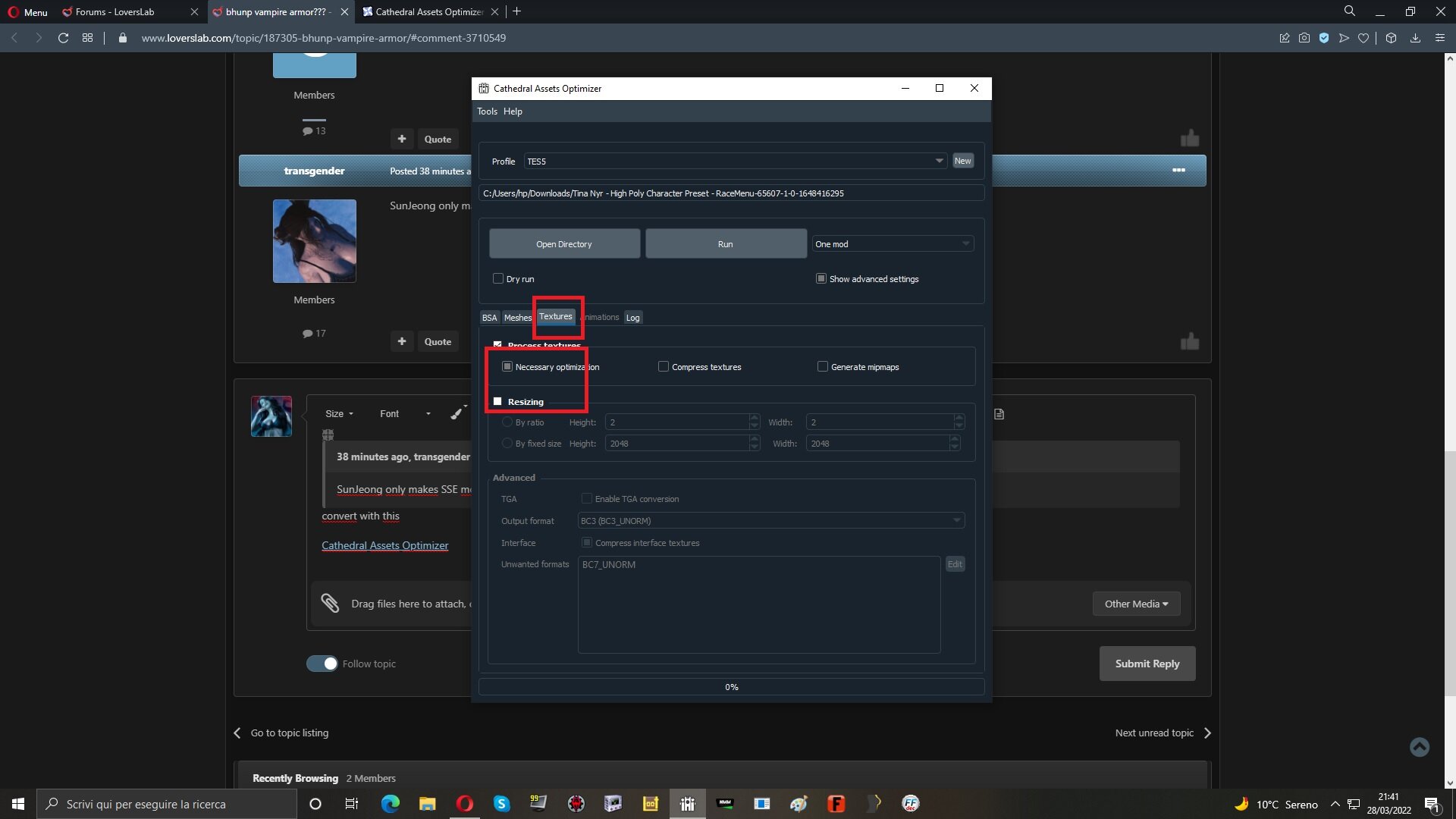The image size is (1456, 819).
Task: Step the fixed size Width 2048 spinner
Action: 954,444
